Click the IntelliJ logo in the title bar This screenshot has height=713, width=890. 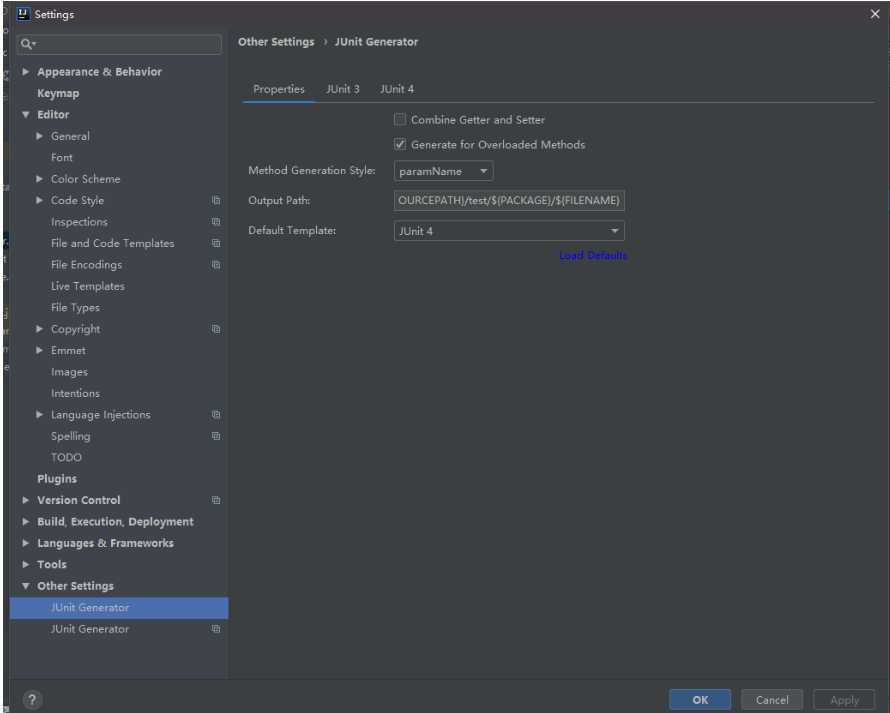[23, 14]
